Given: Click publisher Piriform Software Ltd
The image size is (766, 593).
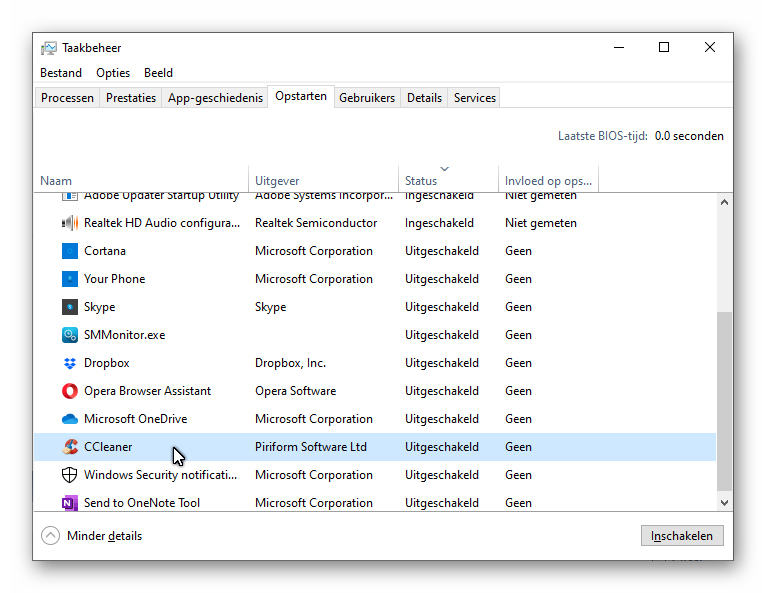Looking at the screenshot, I should click(x=311, y=447).
